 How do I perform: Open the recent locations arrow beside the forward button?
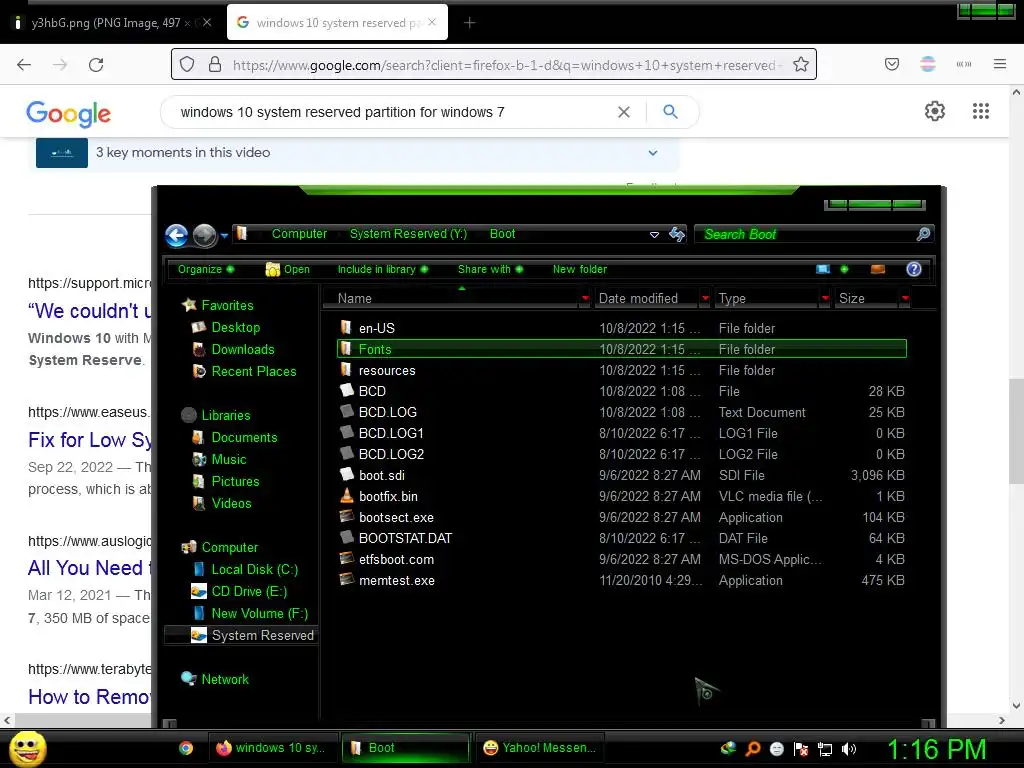coord(224,235)
